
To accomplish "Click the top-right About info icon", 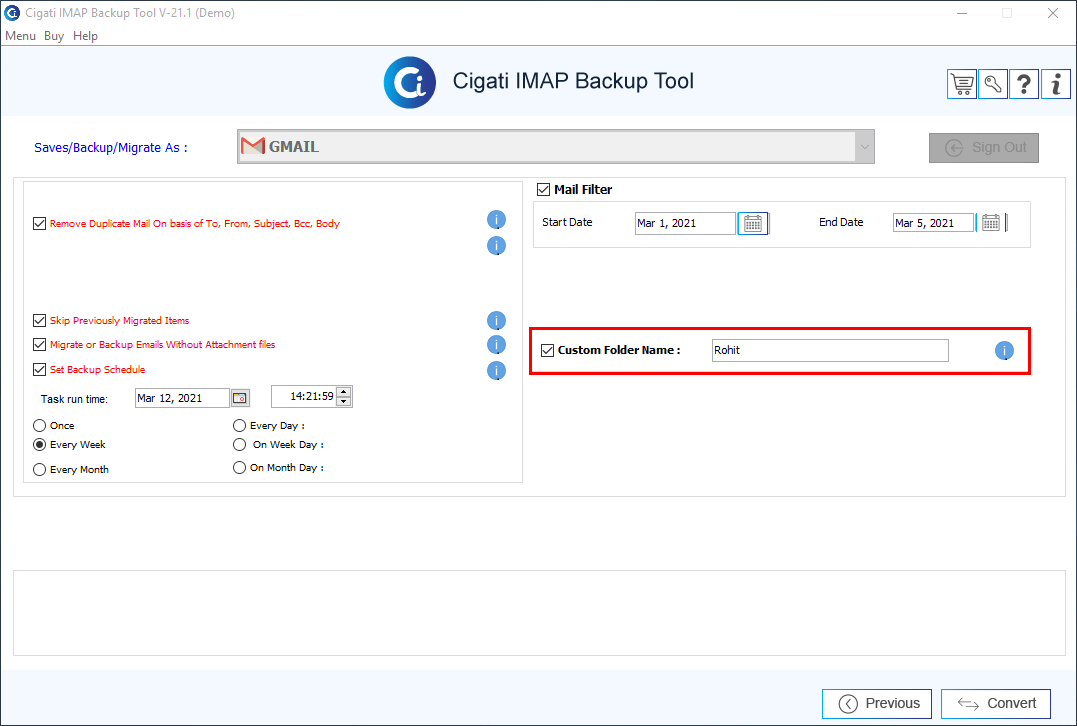I will tap(1056, 84).
